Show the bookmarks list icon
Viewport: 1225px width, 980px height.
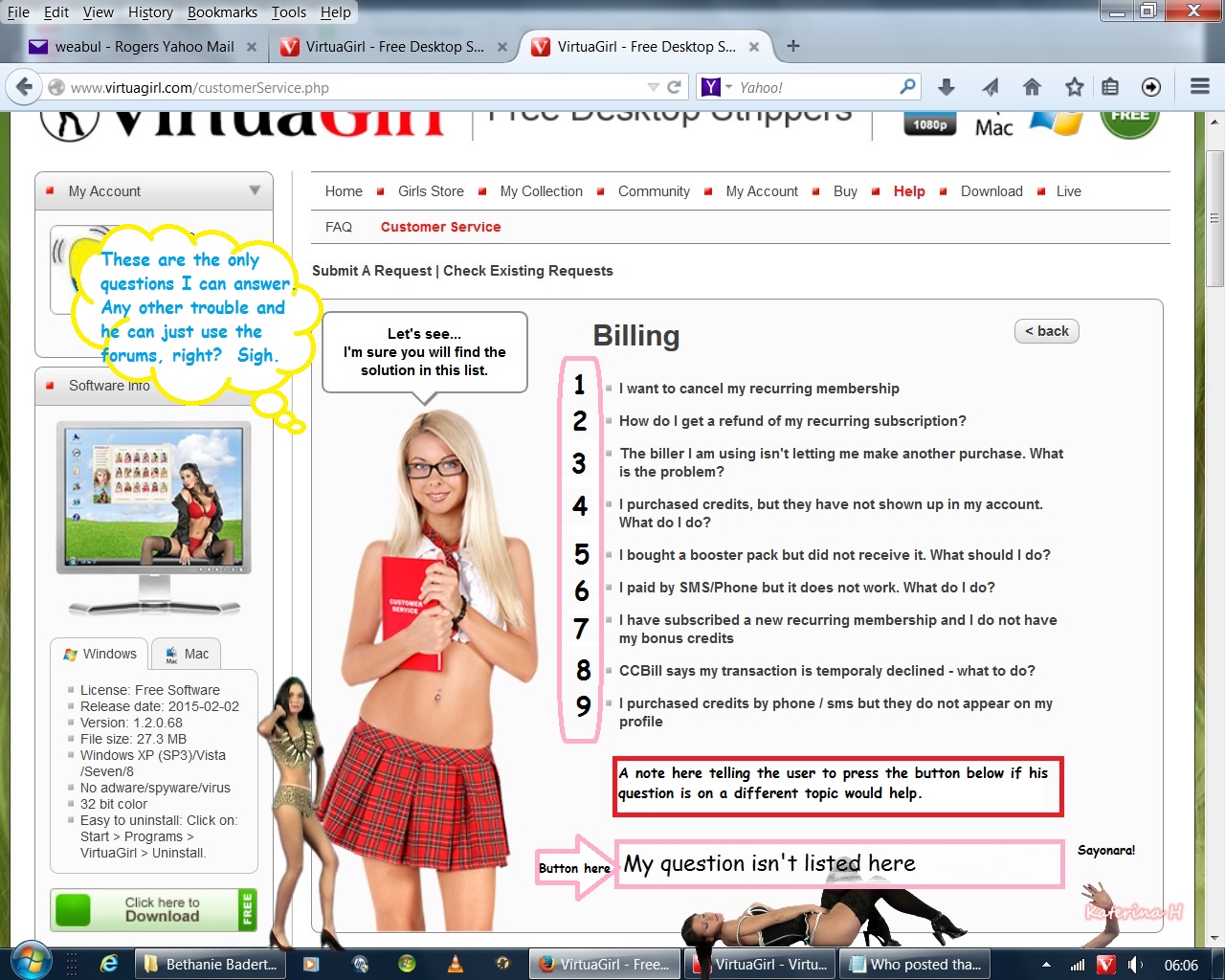point(1110,87)
